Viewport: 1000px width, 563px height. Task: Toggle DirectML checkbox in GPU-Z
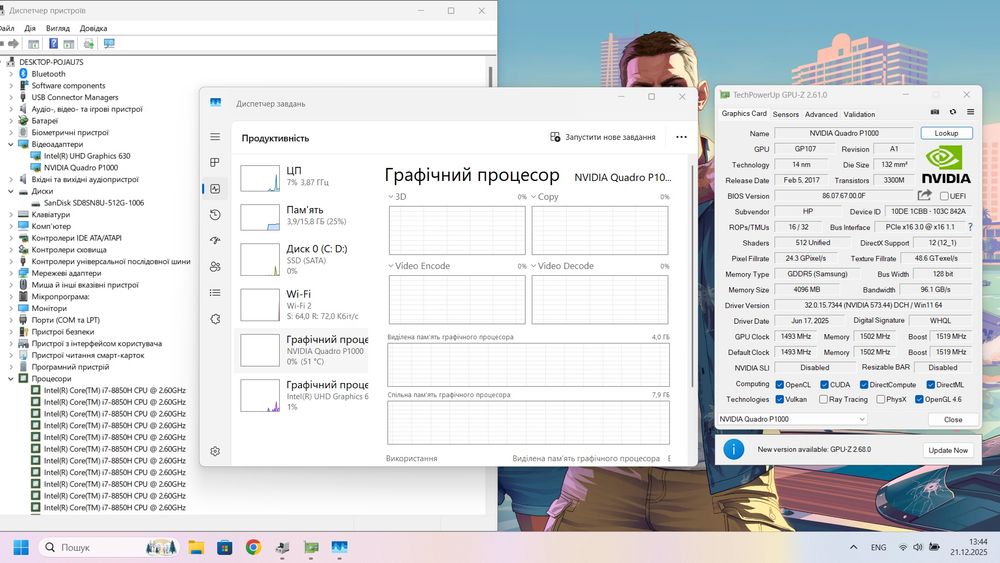pos(930,384)
